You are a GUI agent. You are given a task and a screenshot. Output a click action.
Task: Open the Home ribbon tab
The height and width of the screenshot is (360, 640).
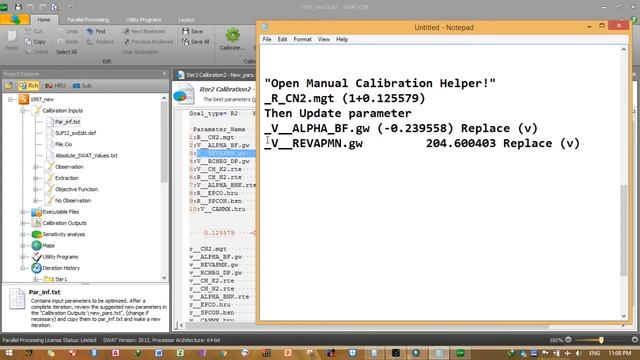coord(44,20)
